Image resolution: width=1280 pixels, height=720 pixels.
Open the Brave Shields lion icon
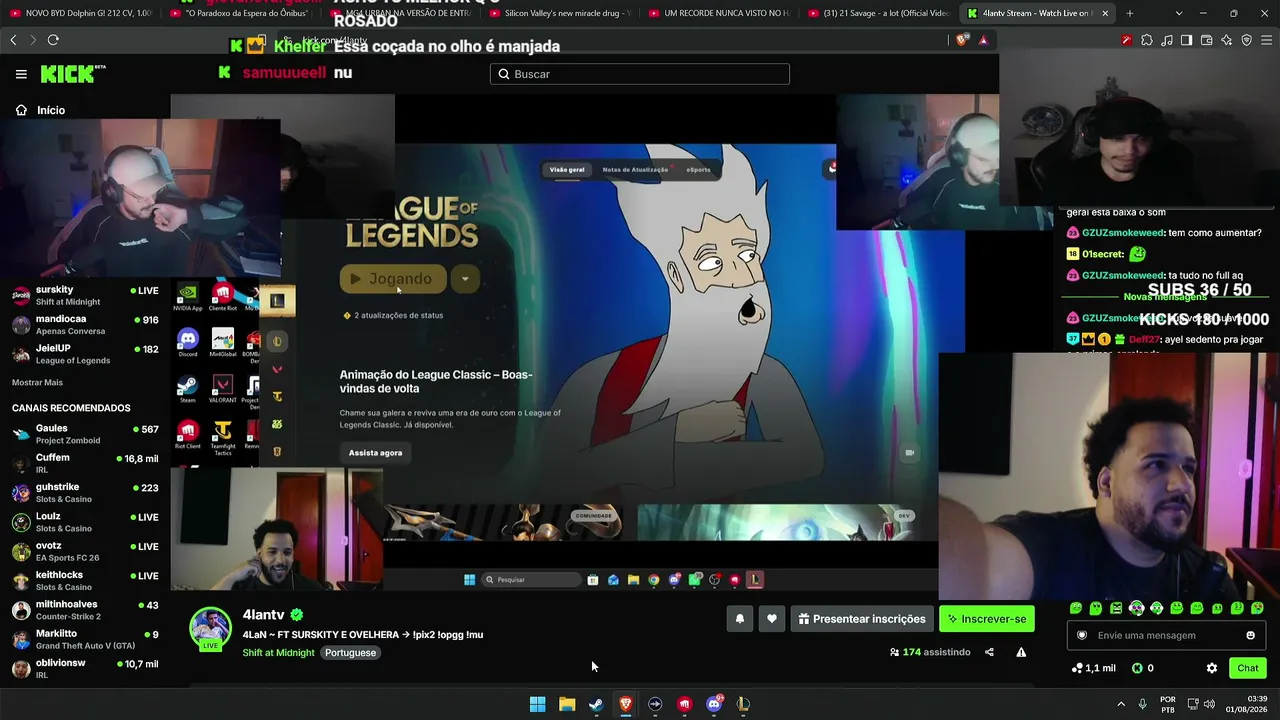click(x=962, y=40)
